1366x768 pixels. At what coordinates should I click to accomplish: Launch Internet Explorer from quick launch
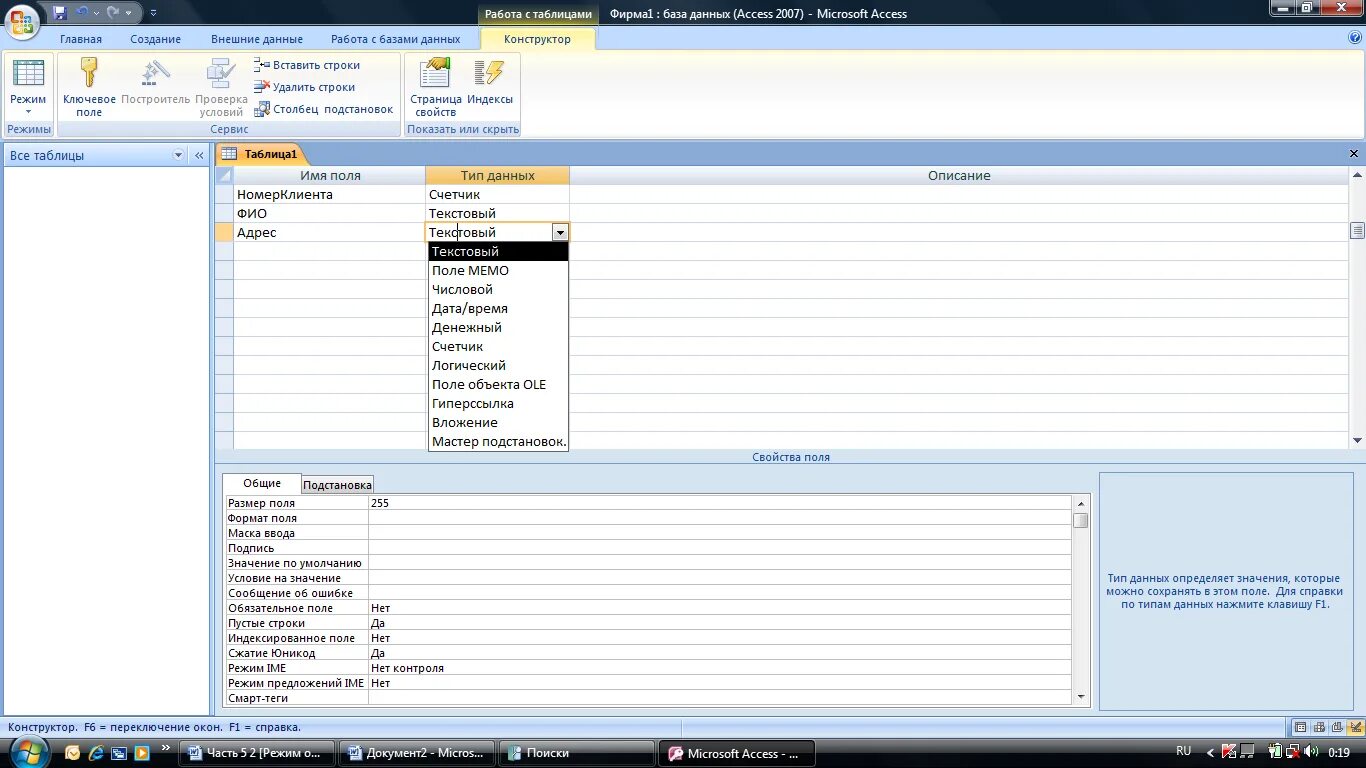(95, 753)
